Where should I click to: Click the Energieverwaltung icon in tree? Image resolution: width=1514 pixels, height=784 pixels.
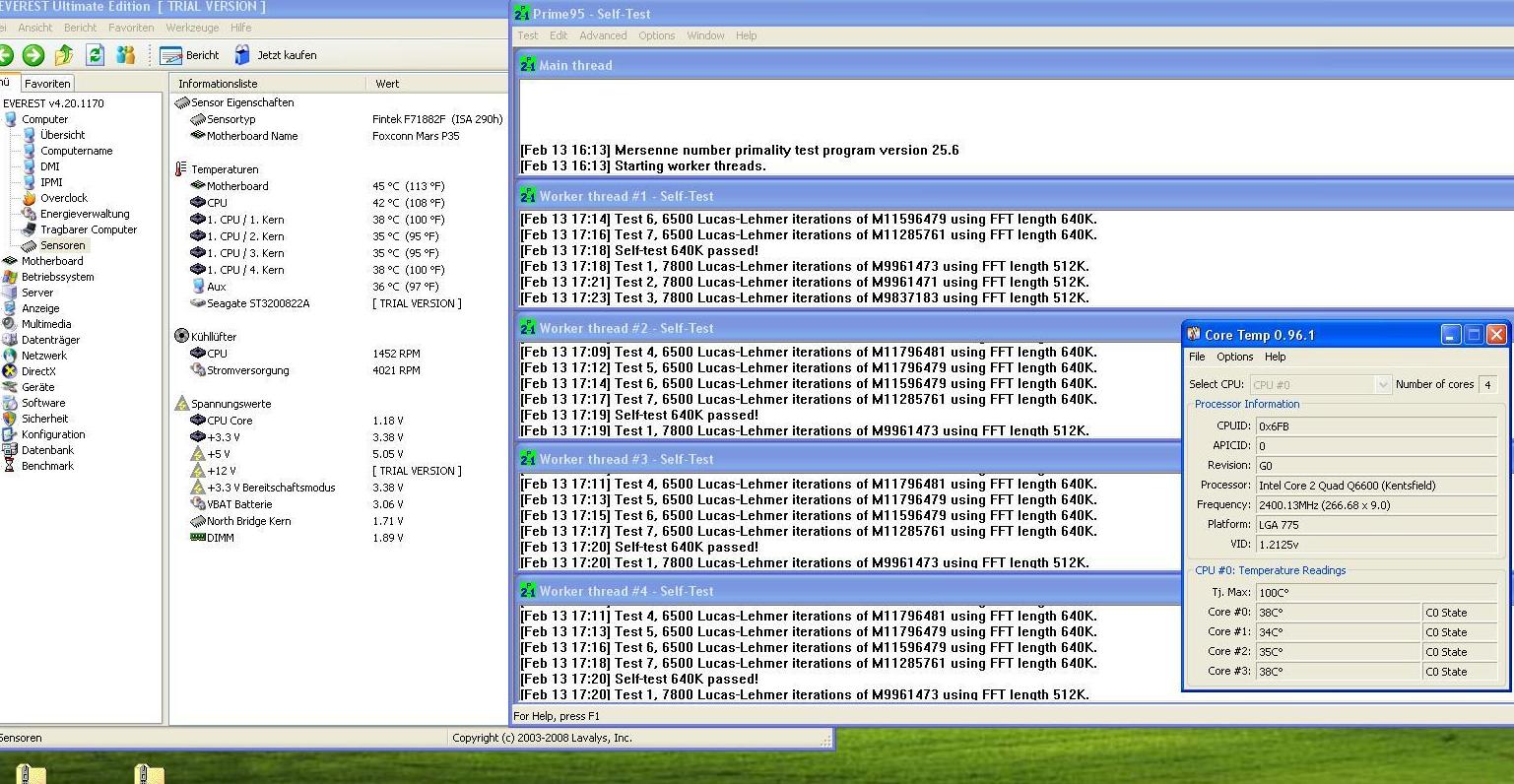click(x=30, y=214)
